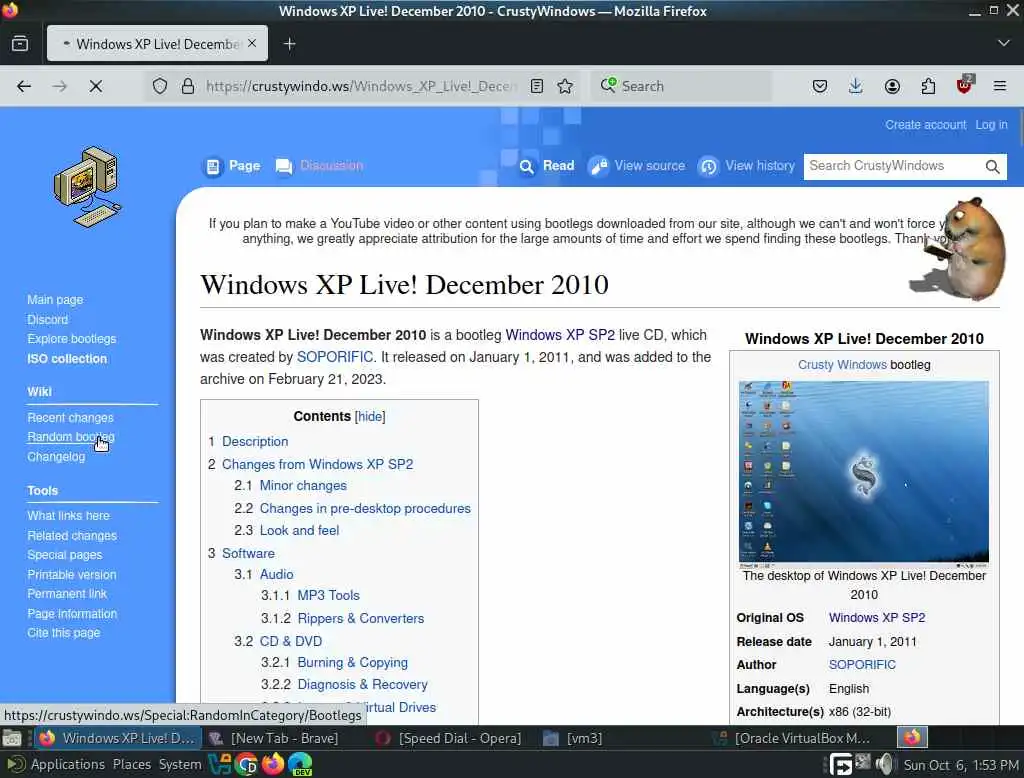Image resolution: width=1024 pixels, height=778 pixels.
Task: Switch to Oracle VirtualBox taskbar window
Action: tap(794, 739)
